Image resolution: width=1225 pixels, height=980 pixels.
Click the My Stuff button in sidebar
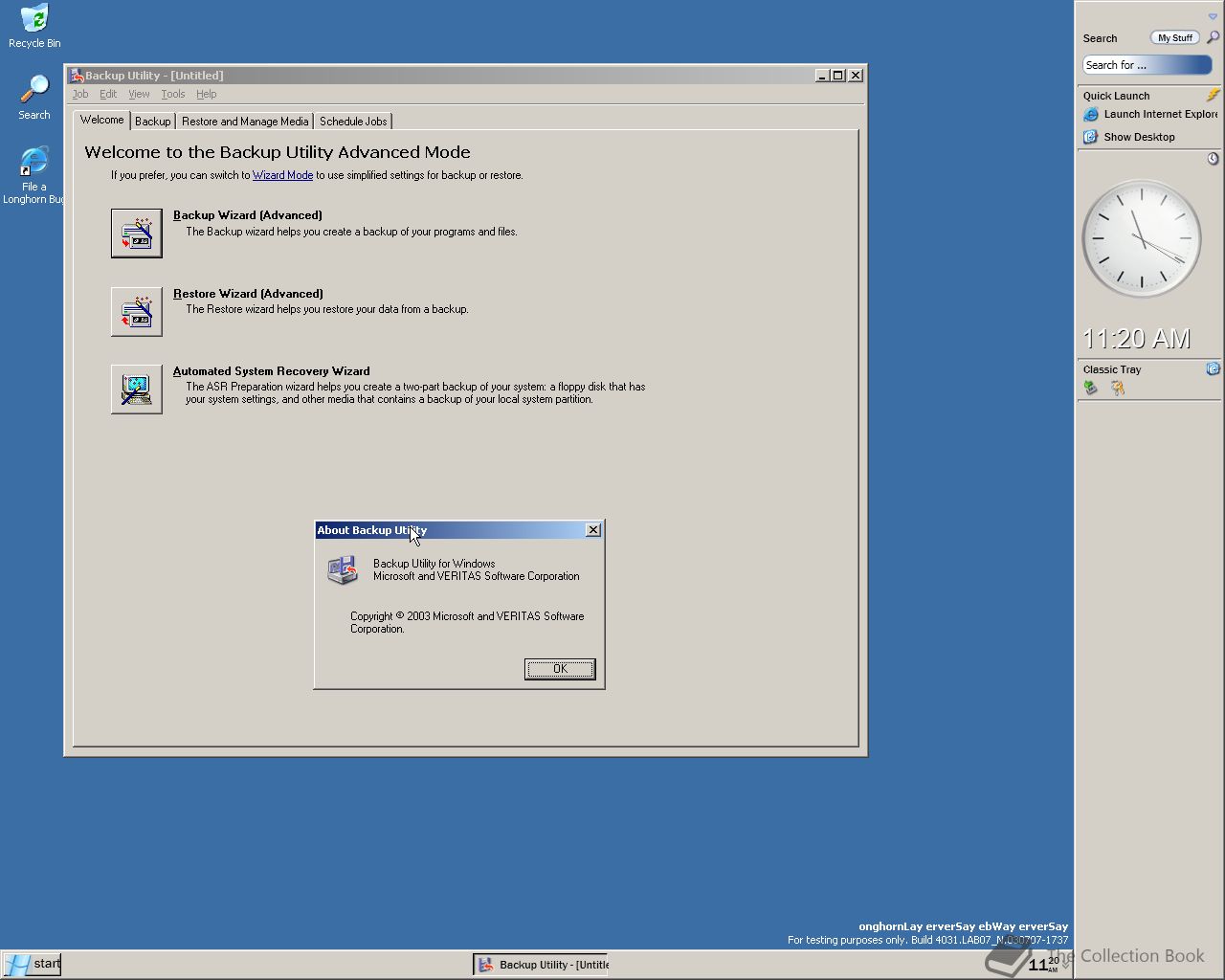point(1174,37)
